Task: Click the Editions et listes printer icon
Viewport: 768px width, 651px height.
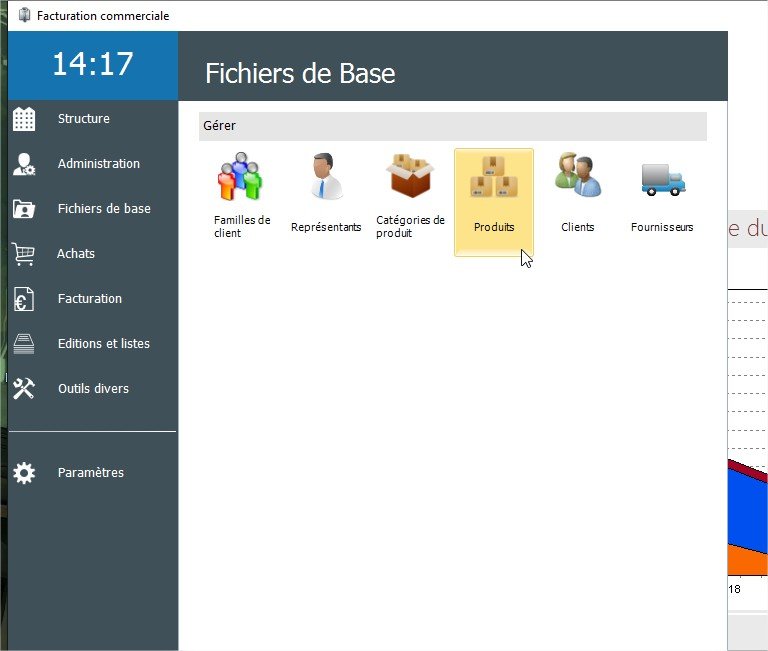Action: click(24, 344)
